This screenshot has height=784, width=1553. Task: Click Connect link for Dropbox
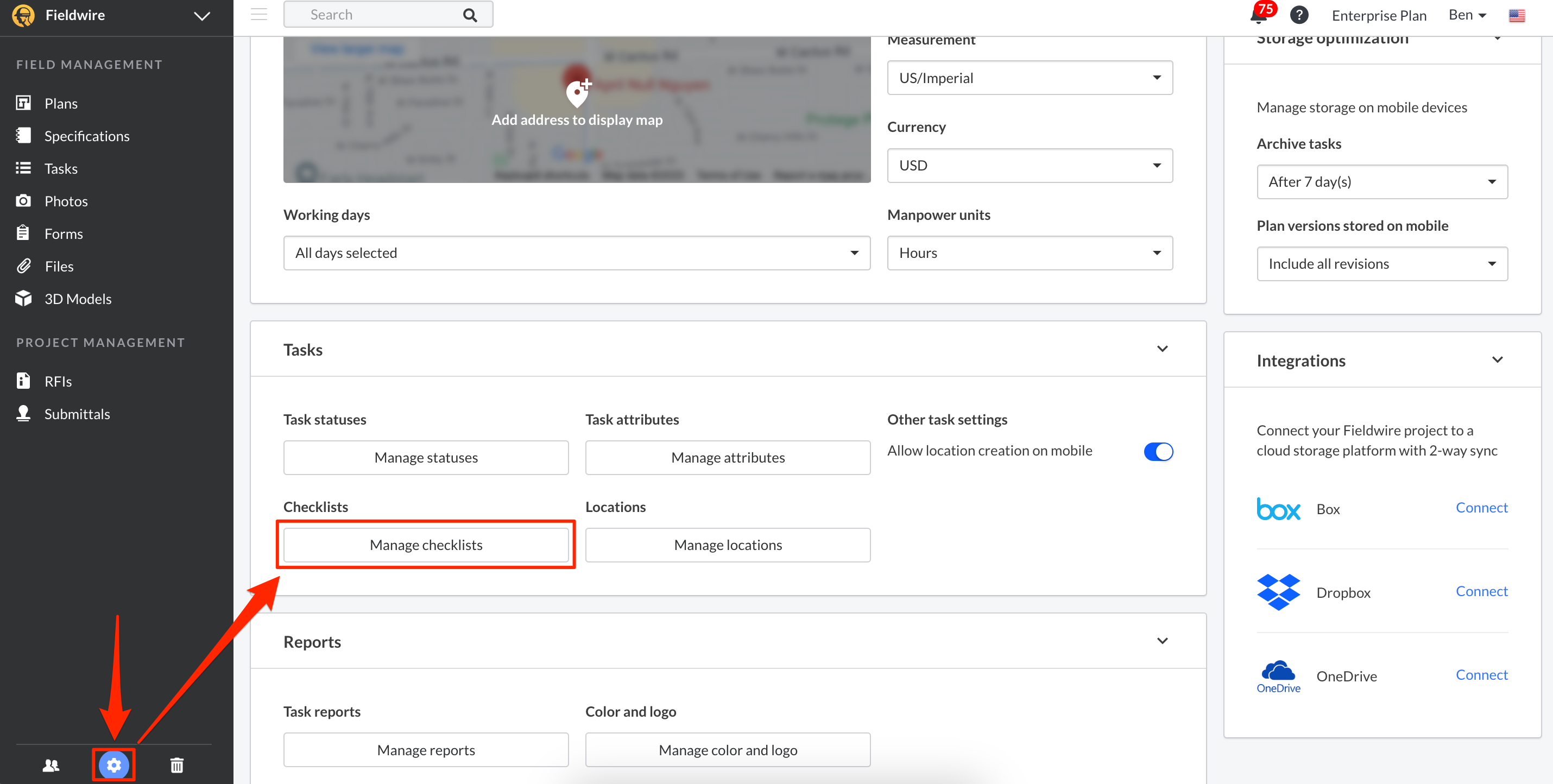pyautogui.click(x=1481, y=591)
